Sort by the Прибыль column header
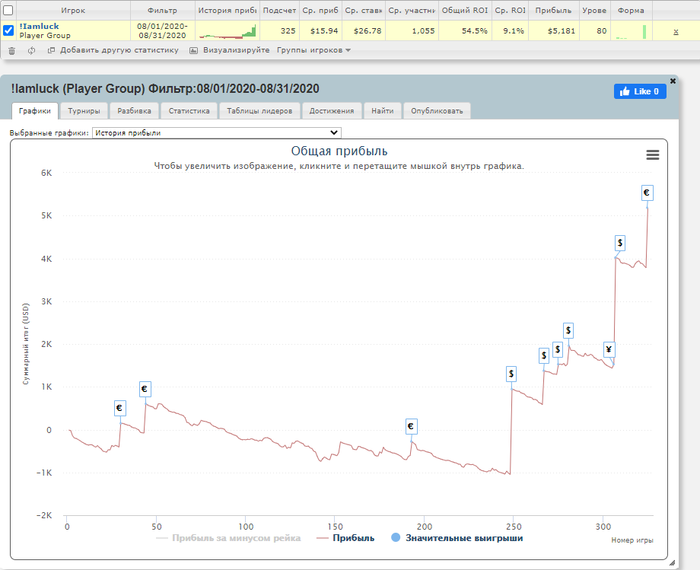The height and width of the screenshot is (570, 700). (x=553, y=10)
